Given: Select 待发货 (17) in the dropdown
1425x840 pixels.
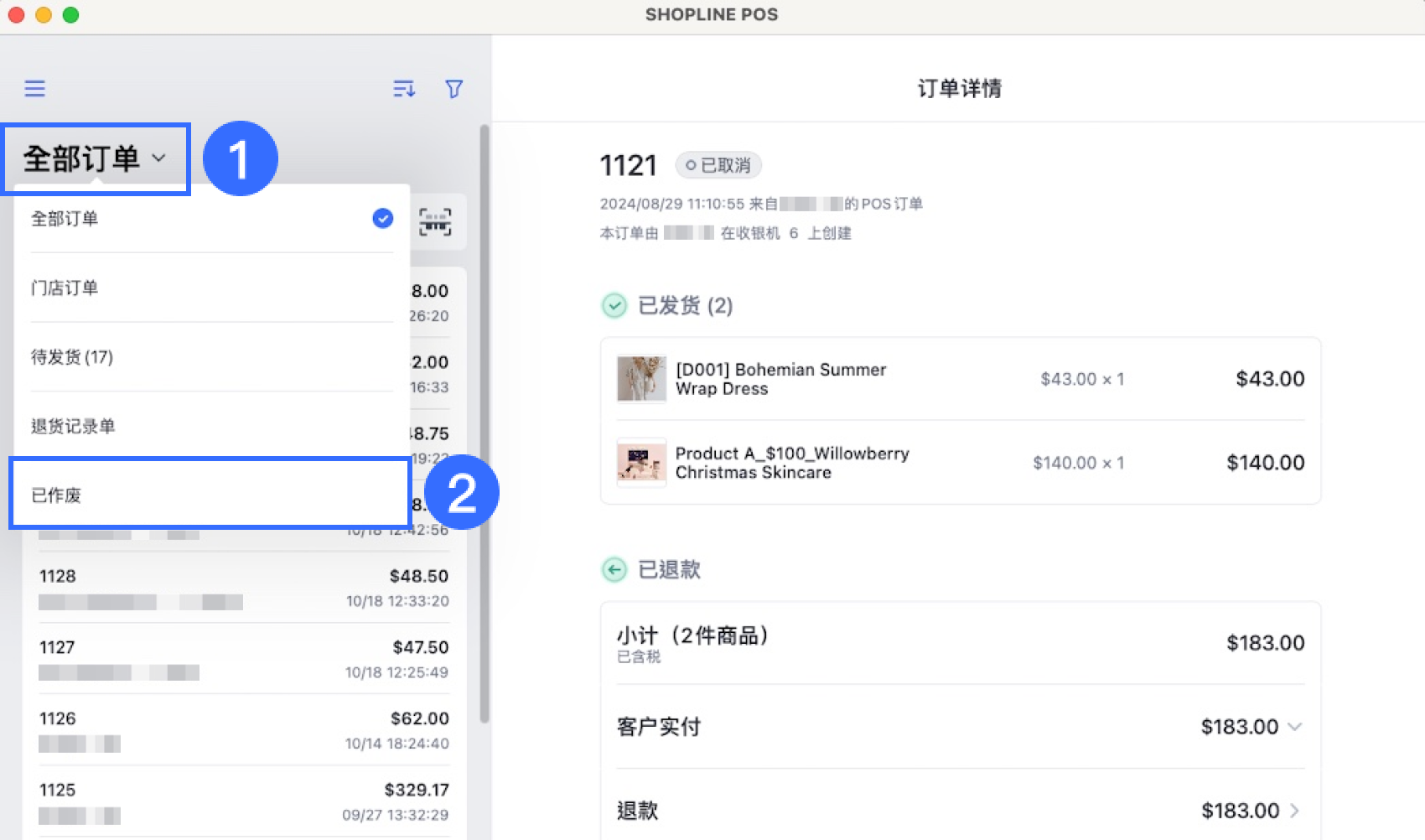Looking at the screenshot, I should coord(212,357).
